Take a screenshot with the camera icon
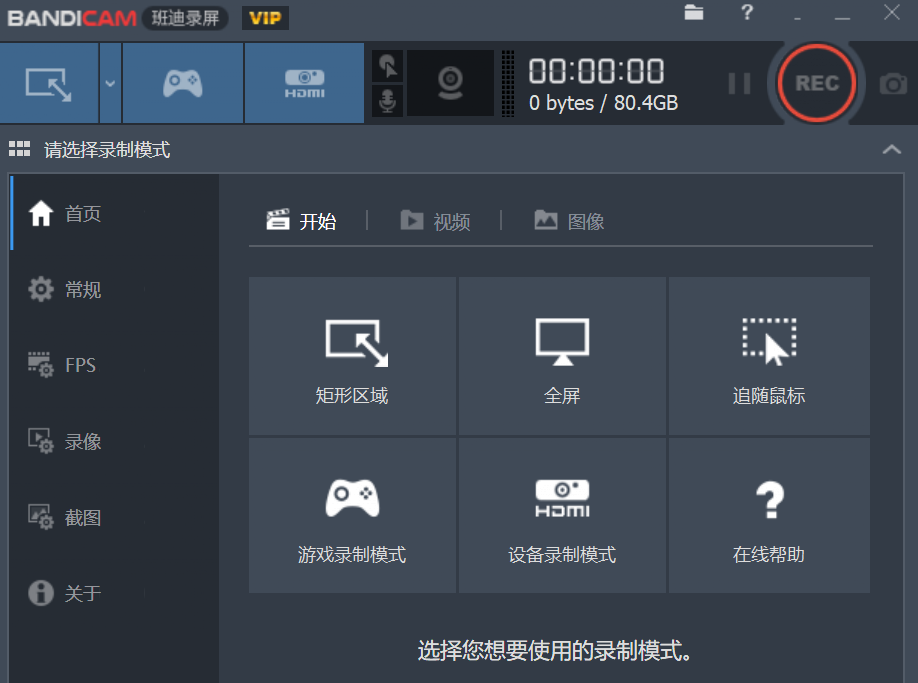 coord(893,84)
